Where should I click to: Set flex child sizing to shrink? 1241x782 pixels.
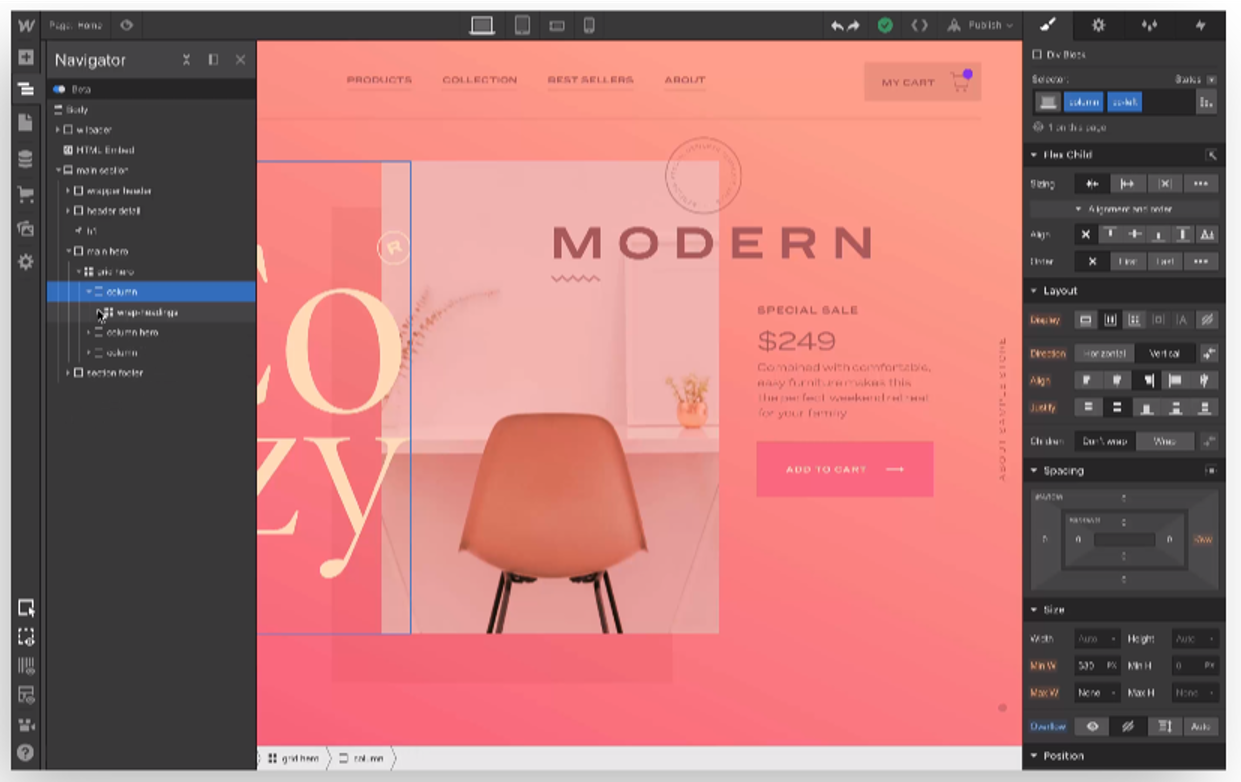[x=1093, y=184]
